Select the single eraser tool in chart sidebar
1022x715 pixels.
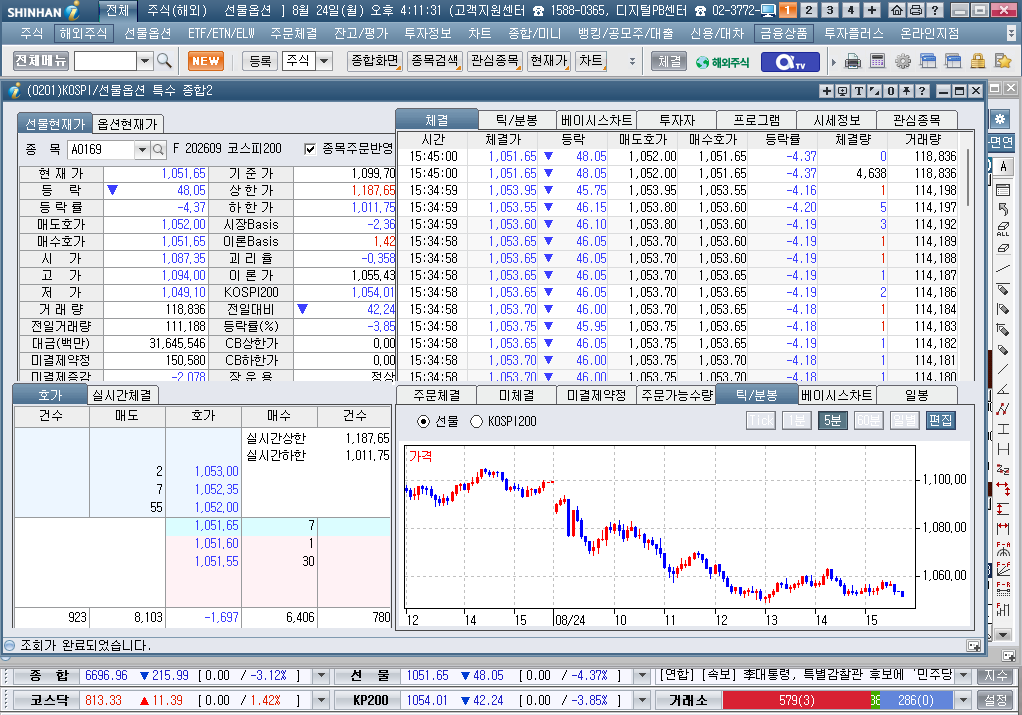pyautogui.click(x=1003, y=248)
